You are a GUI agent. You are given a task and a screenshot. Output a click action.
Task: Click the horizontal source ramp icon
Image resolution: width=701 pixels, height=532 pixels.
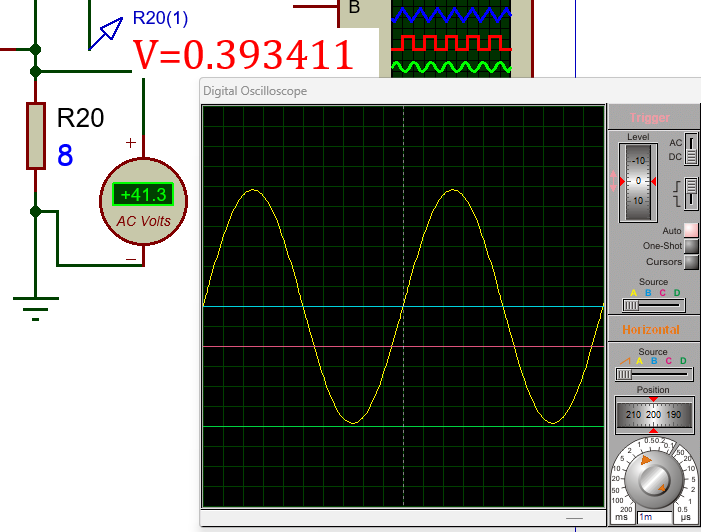pyautogui.click(x=625, y=361)
